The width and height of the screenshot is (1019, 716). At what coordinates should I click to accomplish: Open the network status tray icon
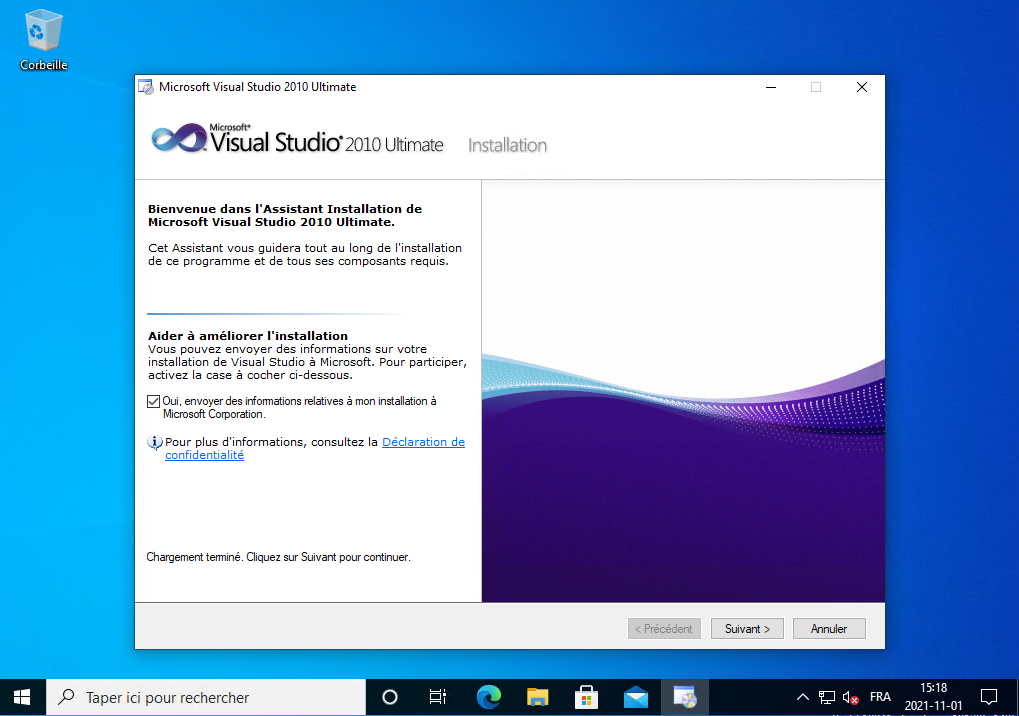[x=827, y=697]
